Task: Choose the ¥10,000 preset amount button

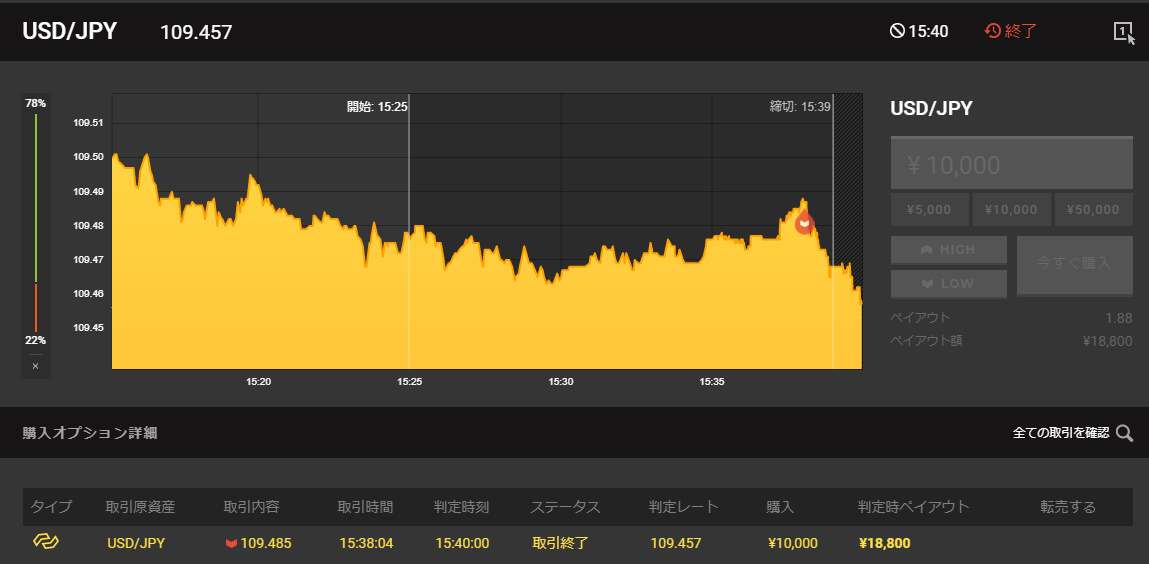Action: 1011,210
